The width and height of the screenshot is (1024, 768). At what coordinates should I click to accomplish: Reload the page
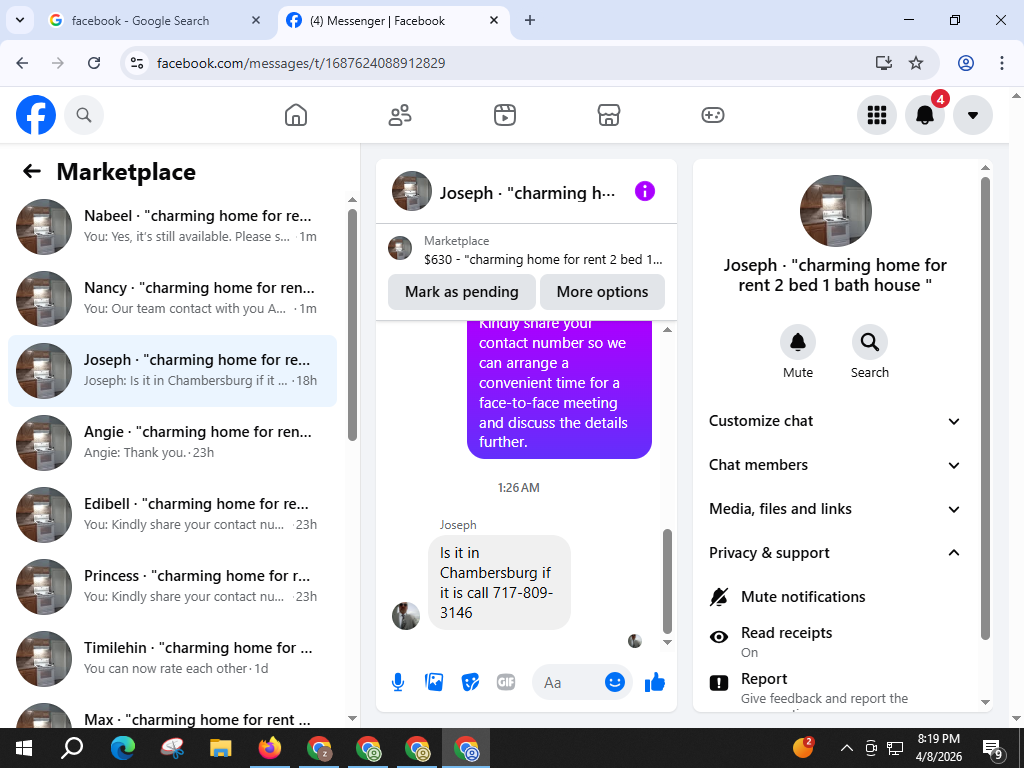[94, 63]
